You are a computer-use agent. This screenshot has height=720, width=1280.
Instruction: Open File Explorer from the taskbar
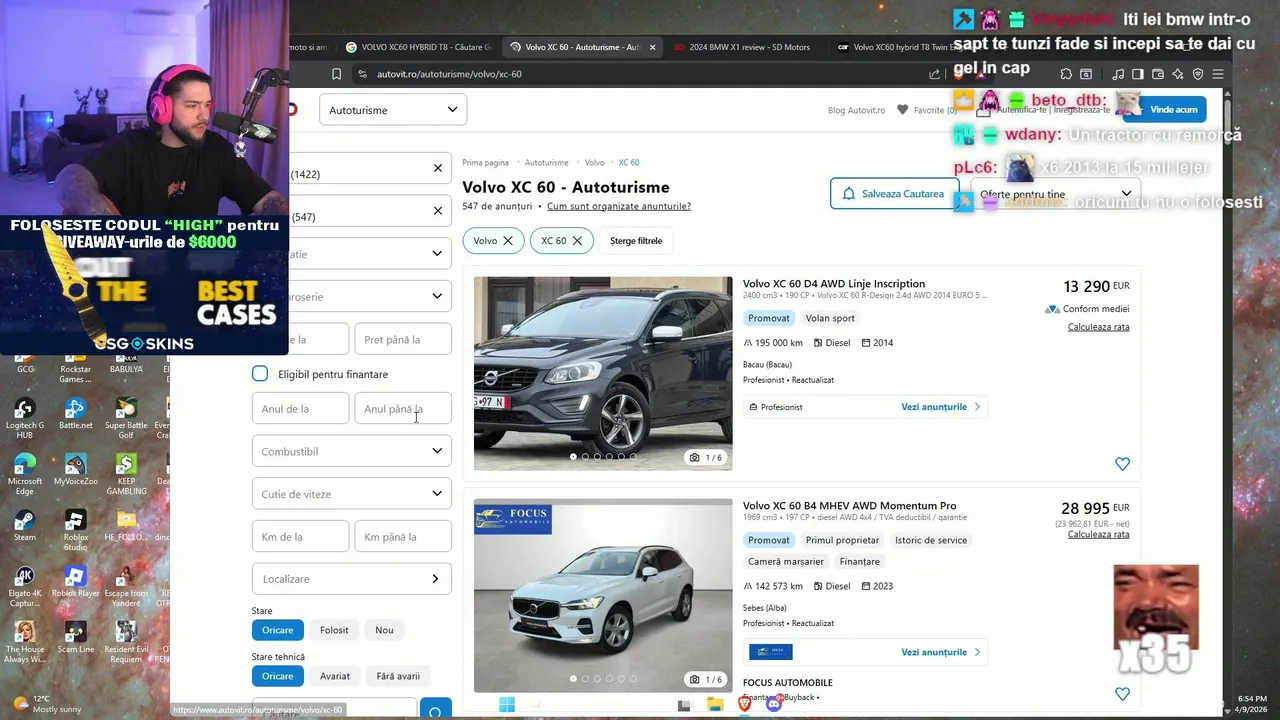(x=715, y=705)
